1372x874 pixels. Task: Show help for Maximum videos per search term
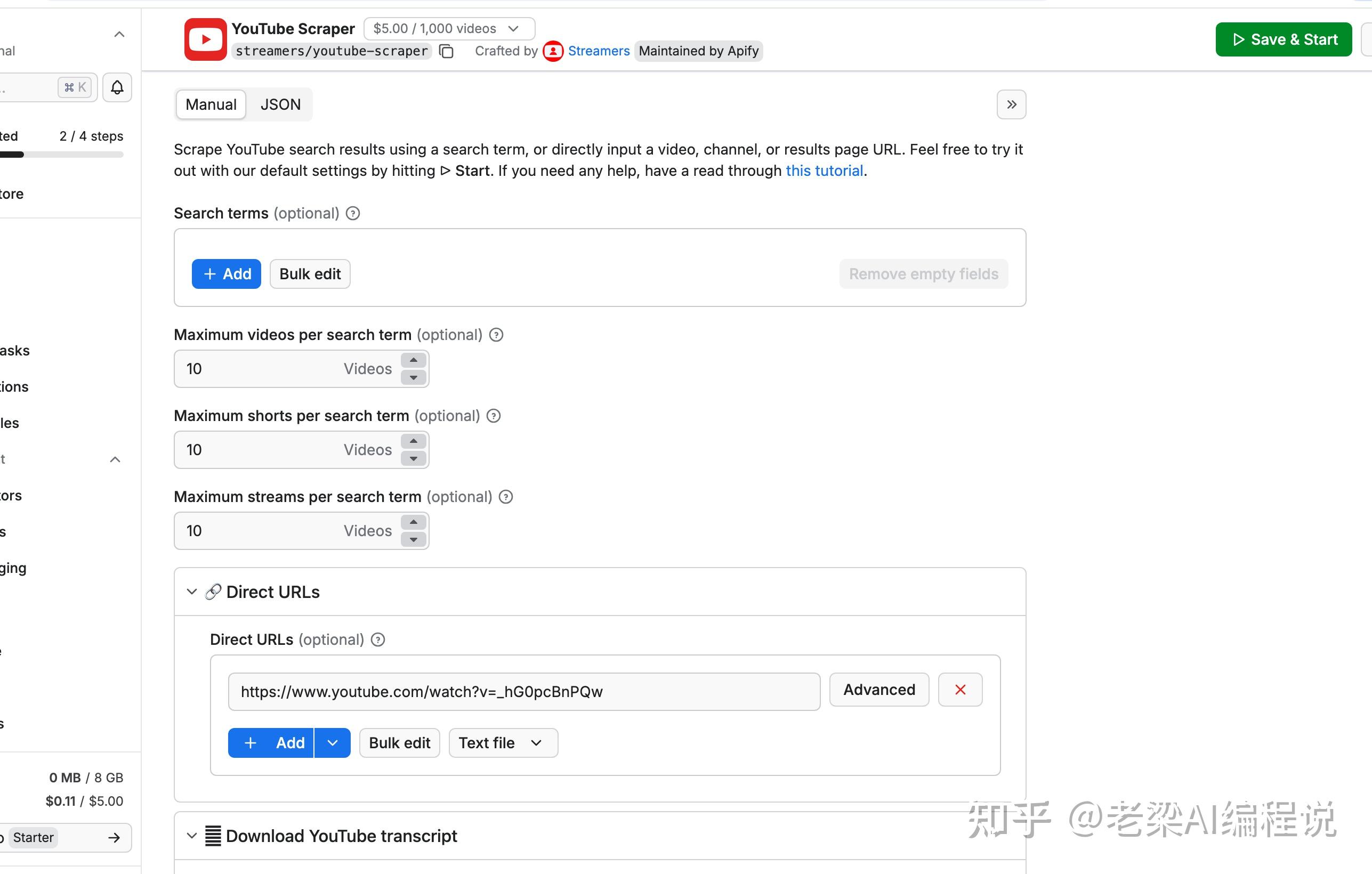496,335
